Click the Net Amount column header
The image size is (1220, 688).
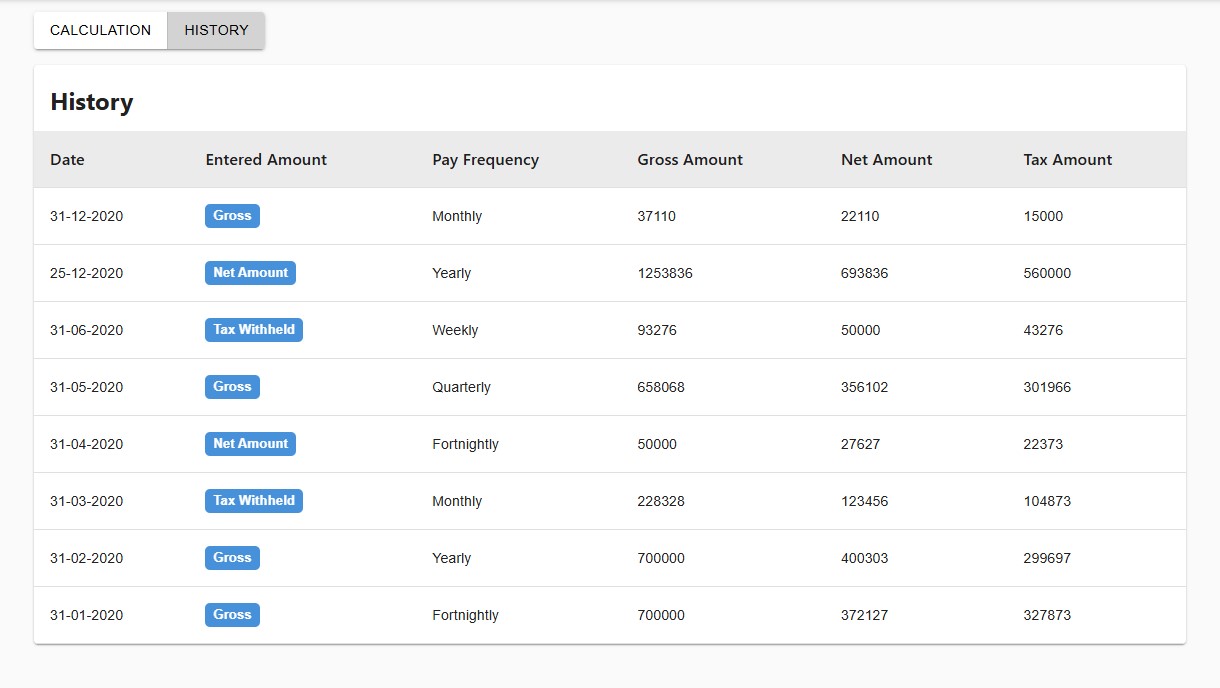[x=886, y=160]
